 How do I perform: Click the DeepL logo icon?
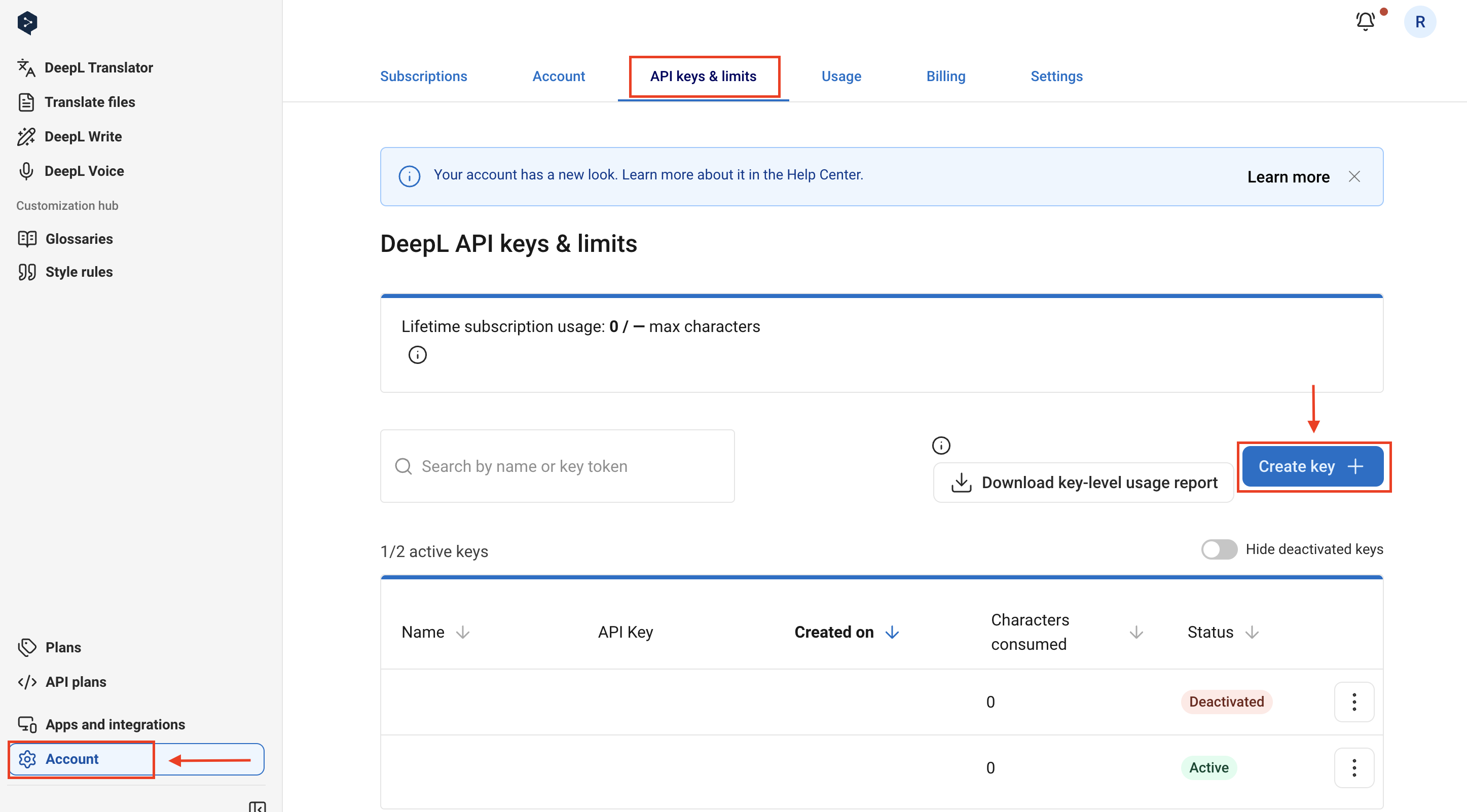(27, 23)
